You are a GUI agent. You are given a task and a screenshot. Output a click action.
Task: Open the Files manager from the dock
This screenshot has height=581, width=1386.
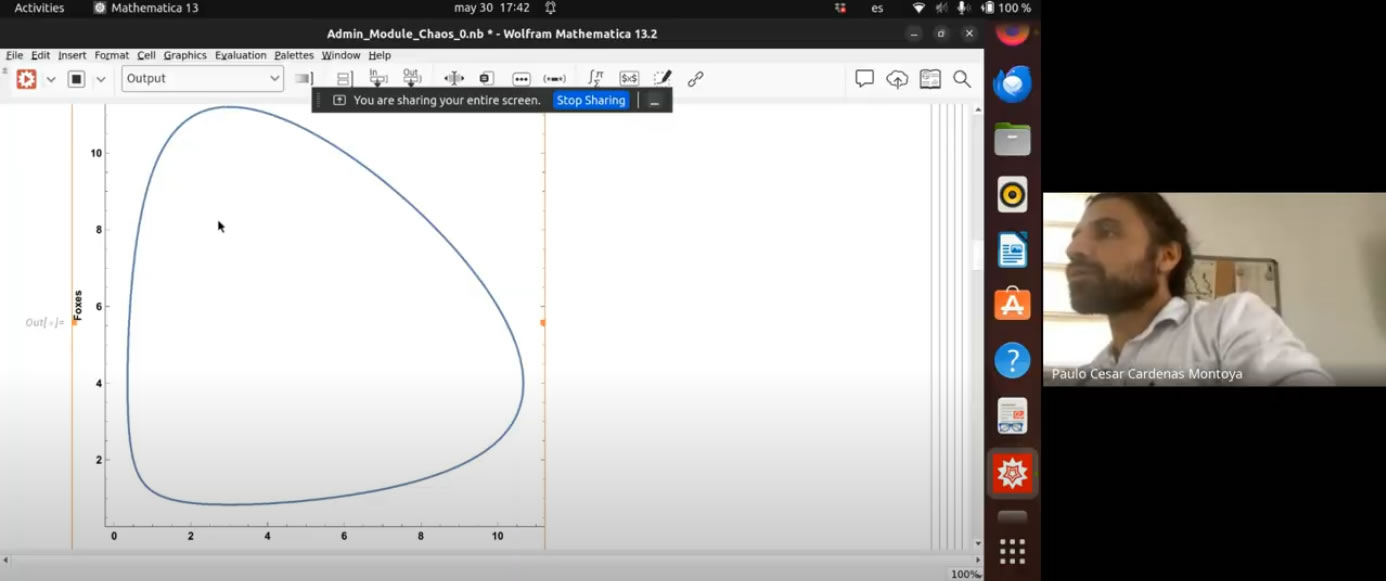(x=1012, y=139)
